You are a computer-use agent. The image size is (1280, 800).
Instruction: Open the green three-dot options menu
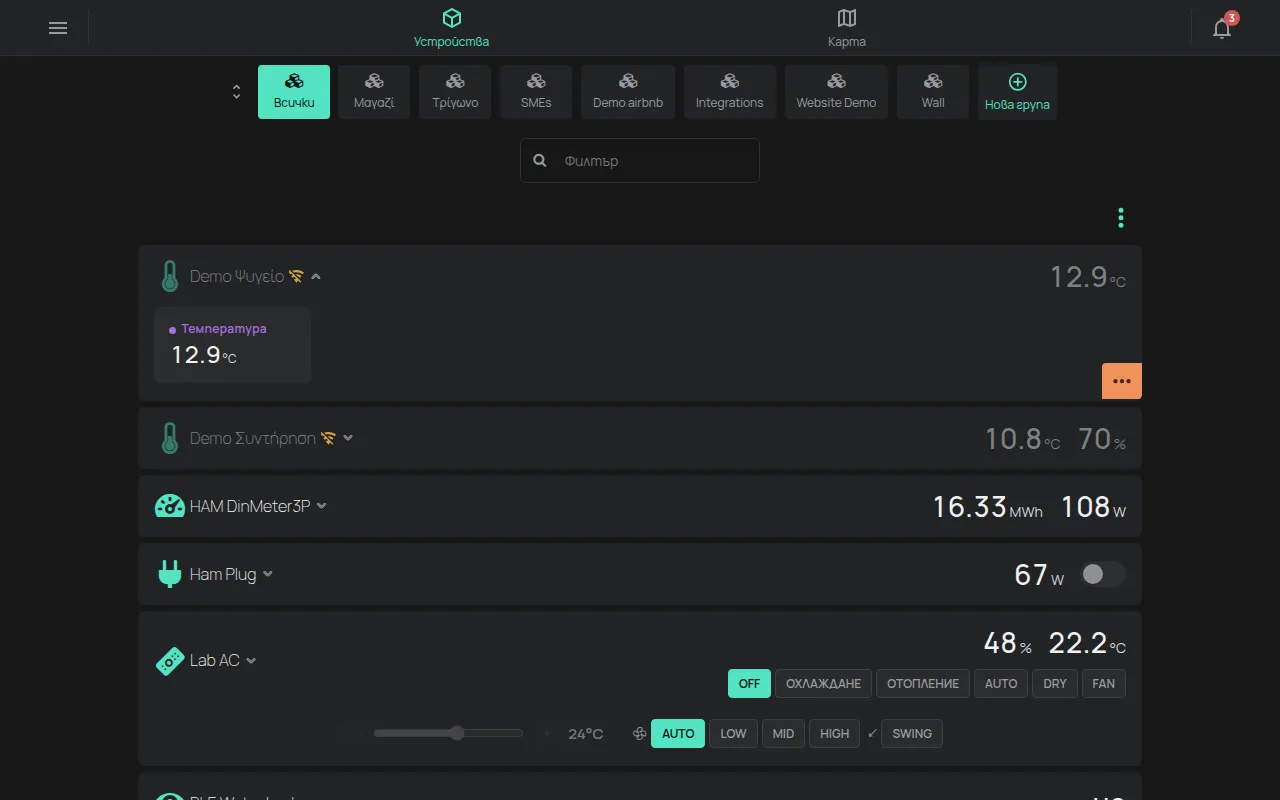1121,218
